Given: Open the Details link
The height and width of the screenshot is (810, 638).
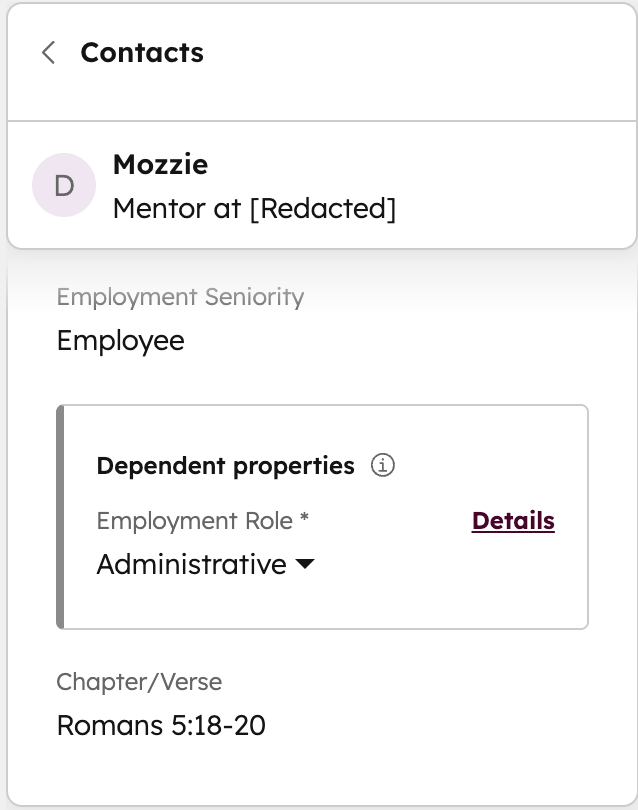Looking at the screenshot, I should [513, 521].
